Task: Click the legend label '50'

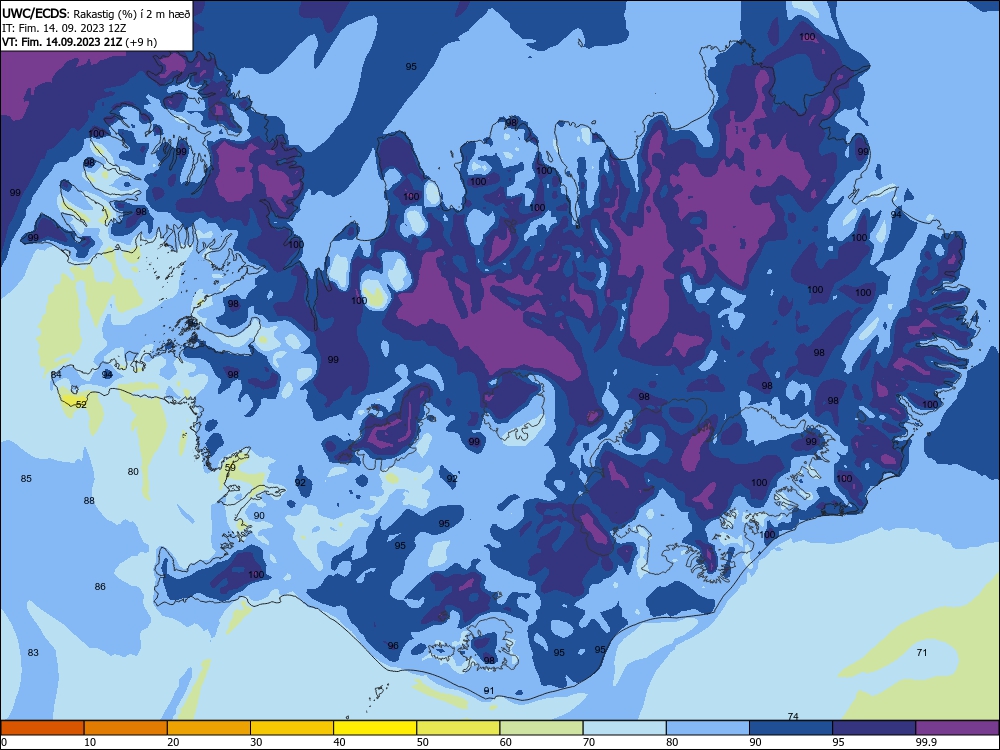Action: click(x=423, y=742)
